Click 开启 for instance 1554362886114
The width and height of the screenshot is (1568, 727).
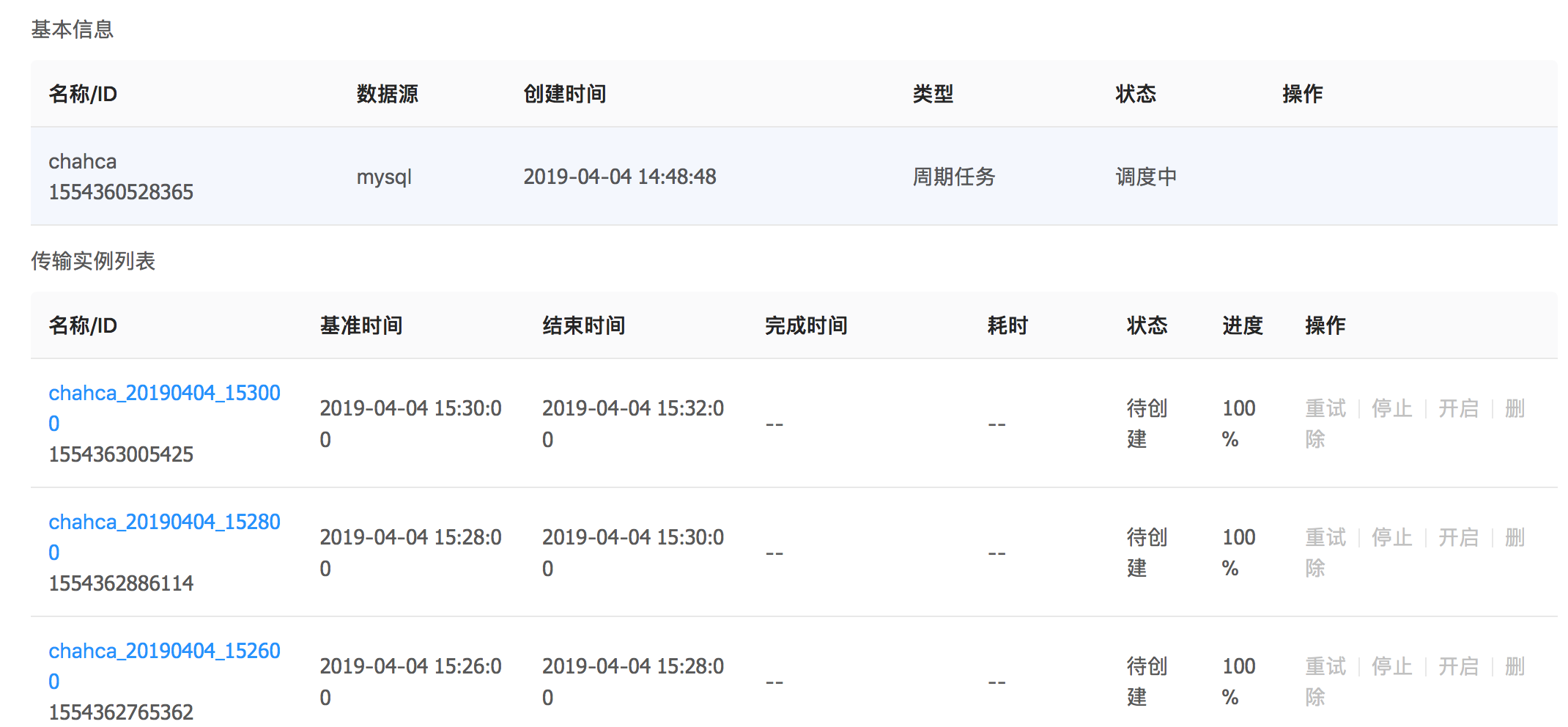click(x=1458, y=537)
